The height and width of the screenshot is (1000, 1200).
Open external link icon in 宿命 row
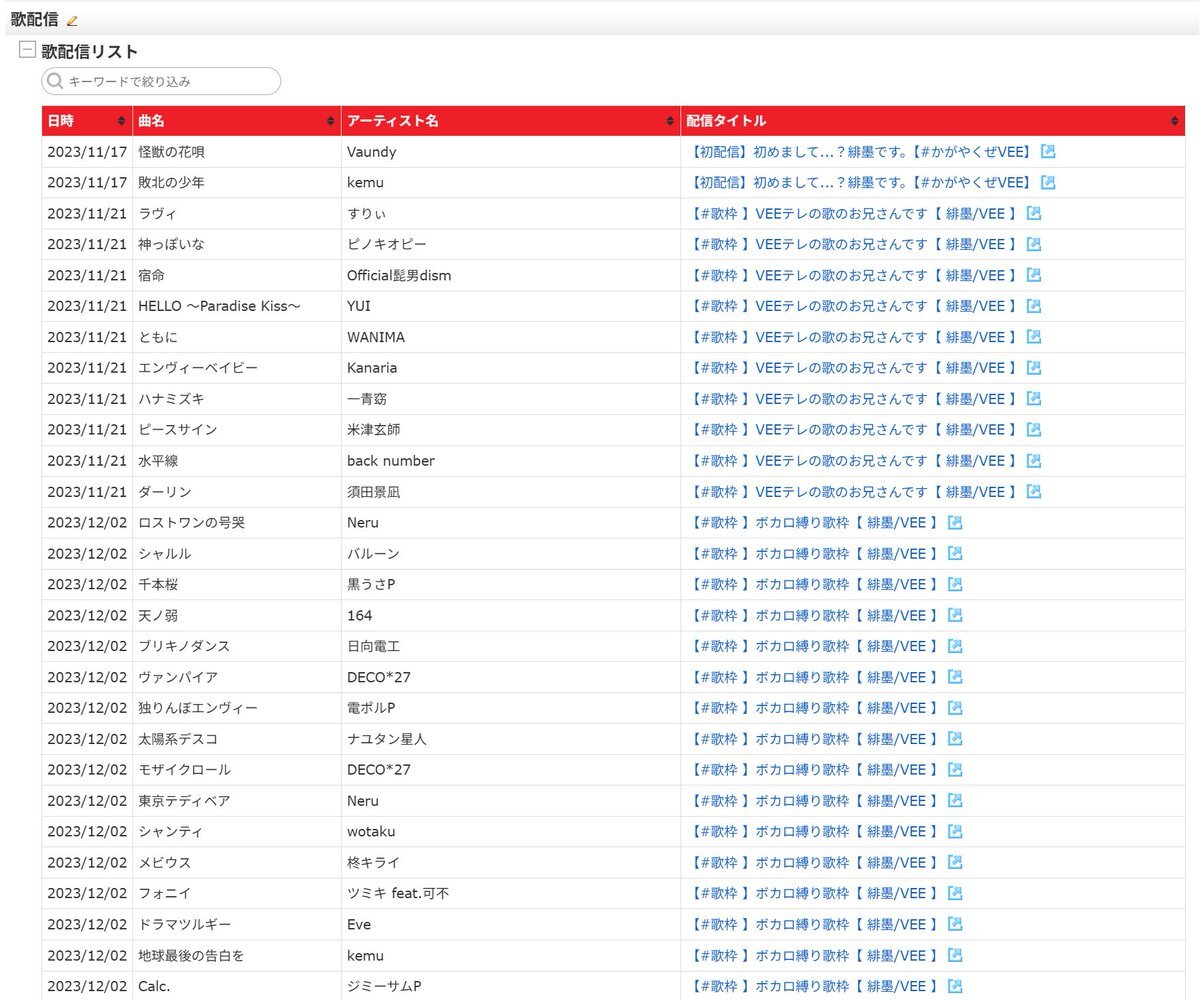(1034, 276)
